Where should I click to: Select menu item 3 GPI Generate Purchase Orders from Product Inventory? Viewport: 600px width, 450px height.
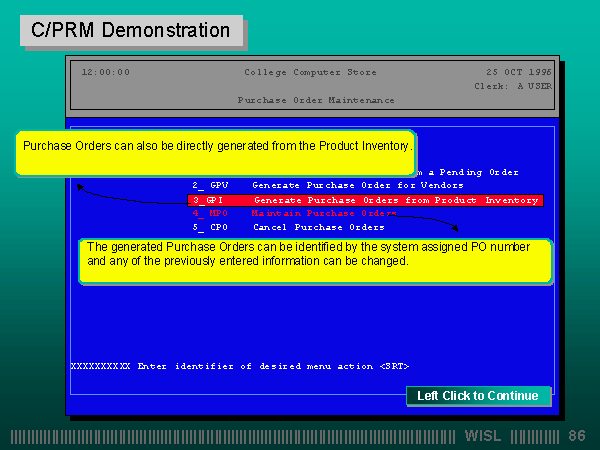tap(365, 200)
